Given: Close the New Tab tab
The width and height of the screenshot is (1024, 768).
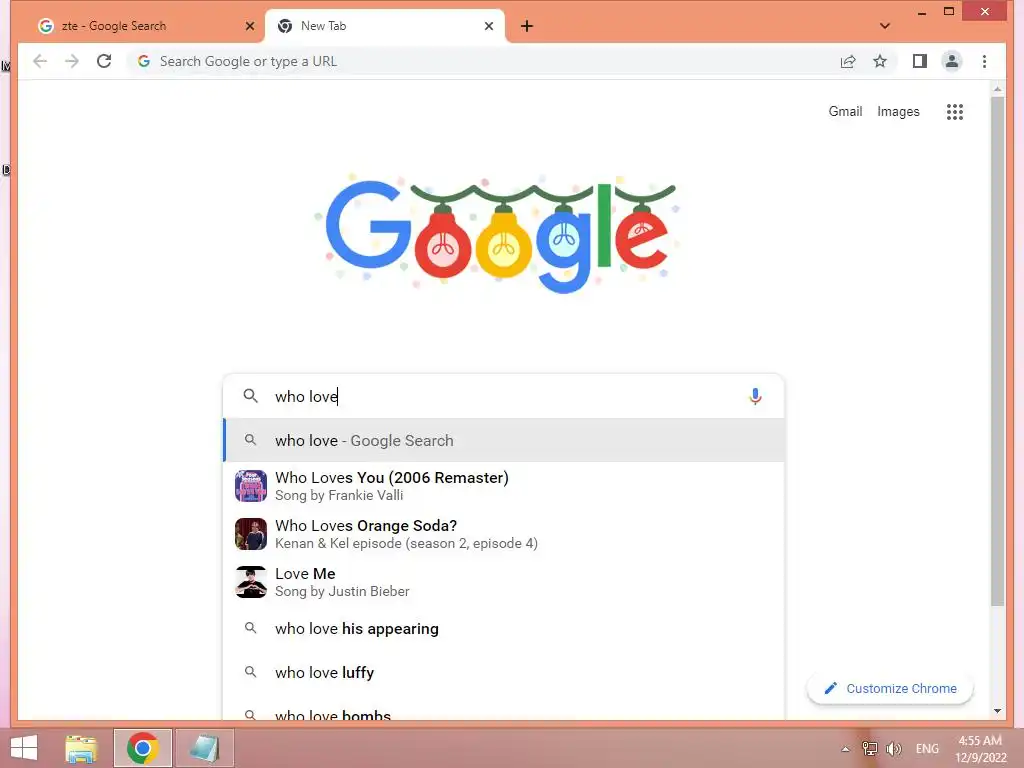Looking at the screenshot, I should click(x=488, y=26).
